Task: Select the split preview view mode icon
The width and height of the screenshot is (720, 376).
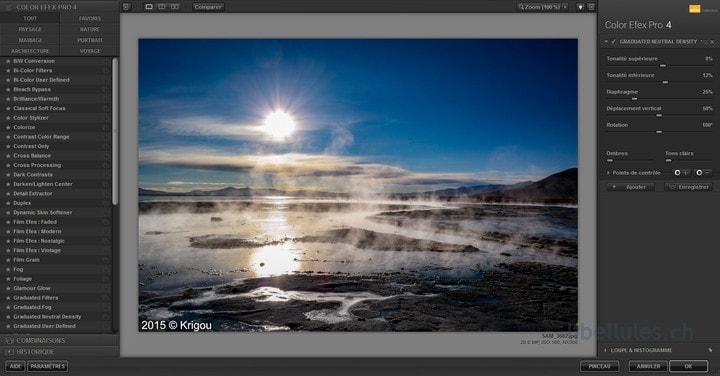Action: point(162,7)
